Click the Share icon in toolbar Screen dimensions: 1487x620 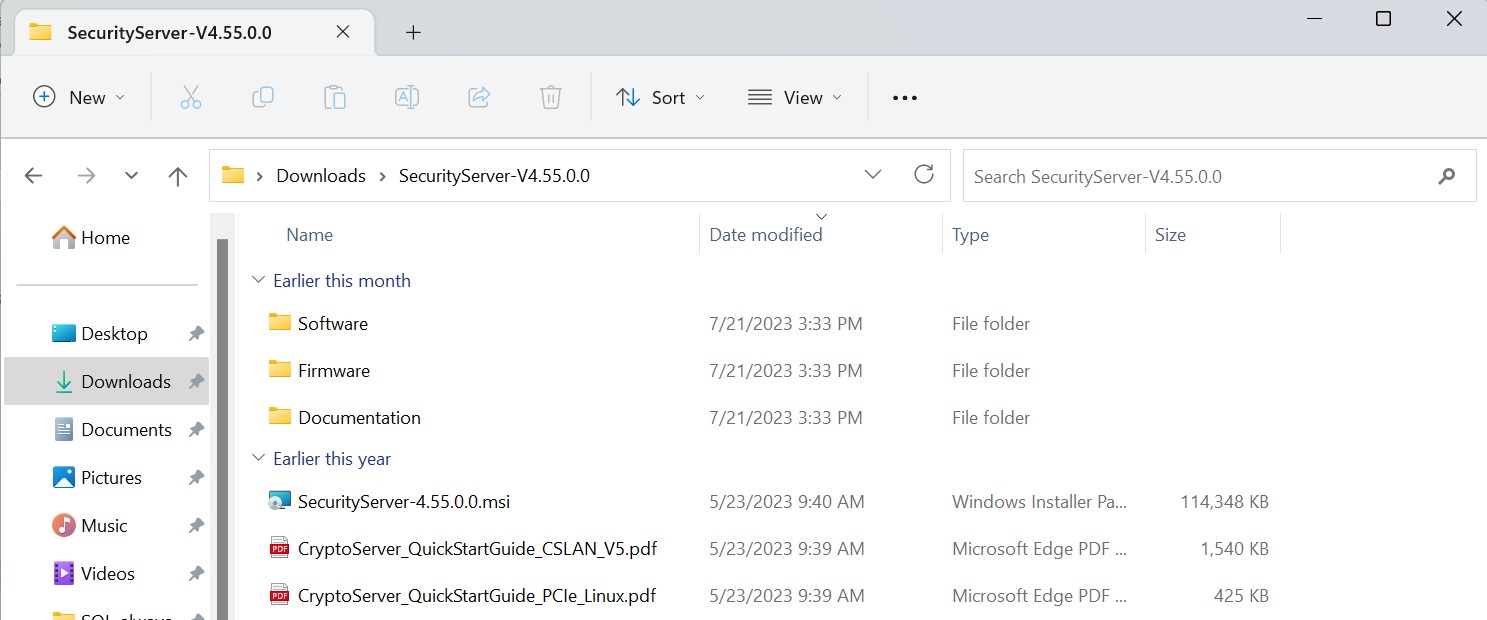[x=479, y=97]
